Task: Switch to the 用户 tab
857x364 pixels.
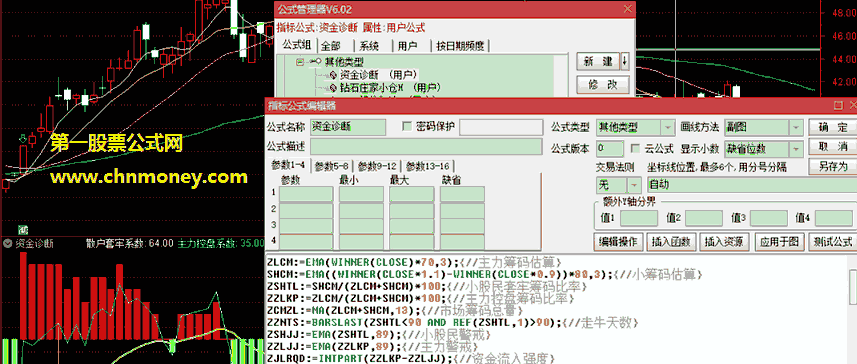Action: coord(407,45)
